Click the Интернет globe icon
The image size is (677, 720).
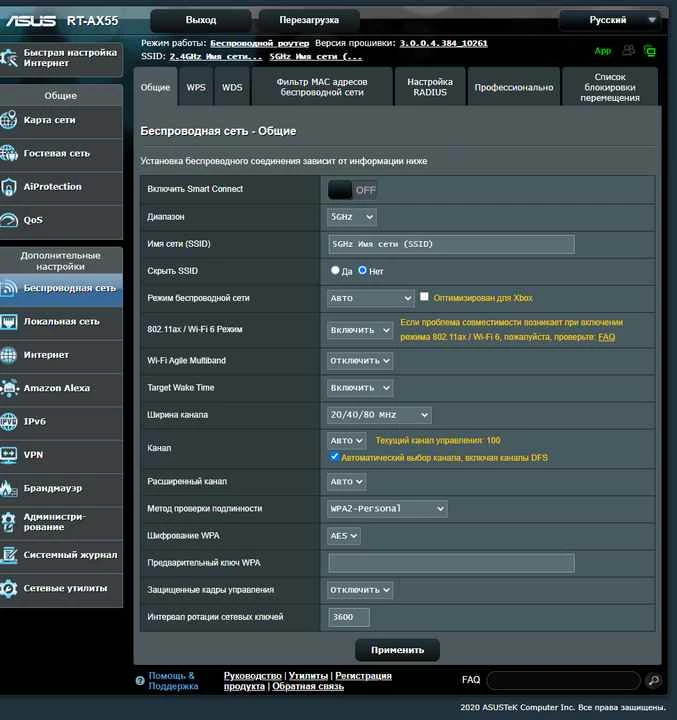point(8,355)
